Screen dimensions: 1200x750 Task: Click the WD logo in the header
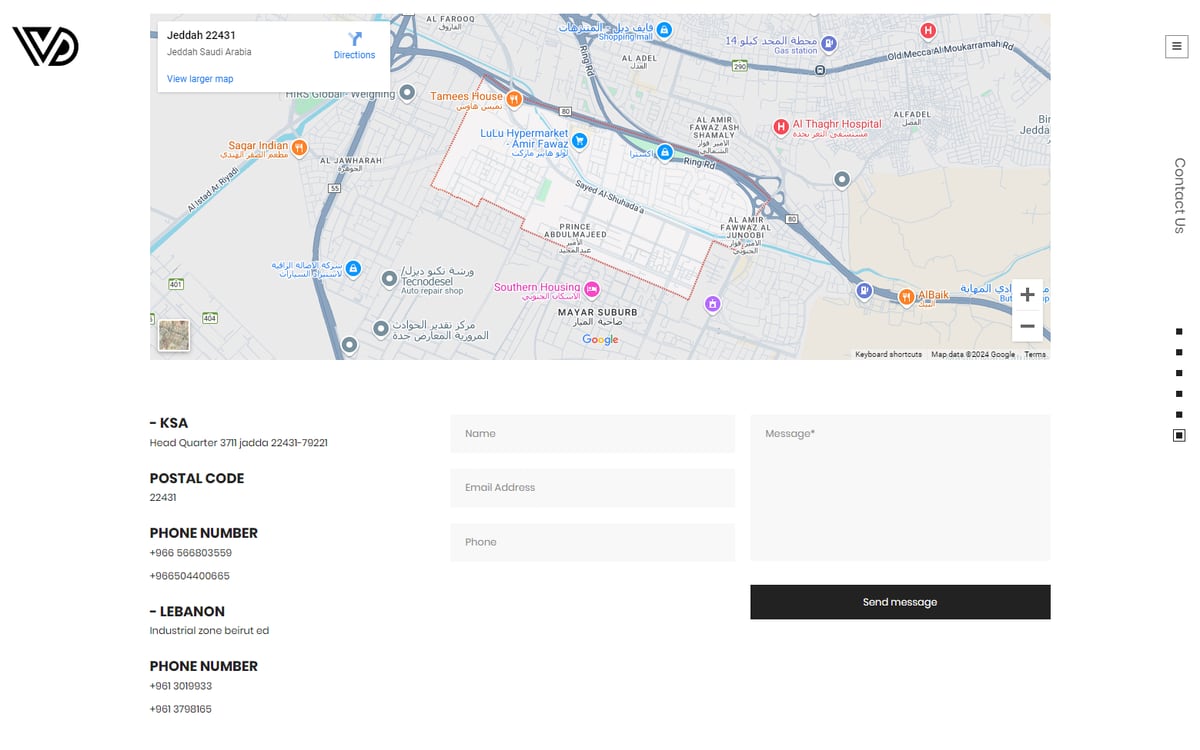click(45, 46)
